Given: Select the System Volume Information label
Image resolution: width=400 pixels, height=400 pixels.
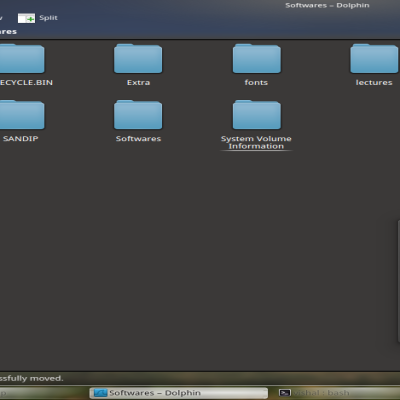Looking at the screenshot, I should [256, 142].
